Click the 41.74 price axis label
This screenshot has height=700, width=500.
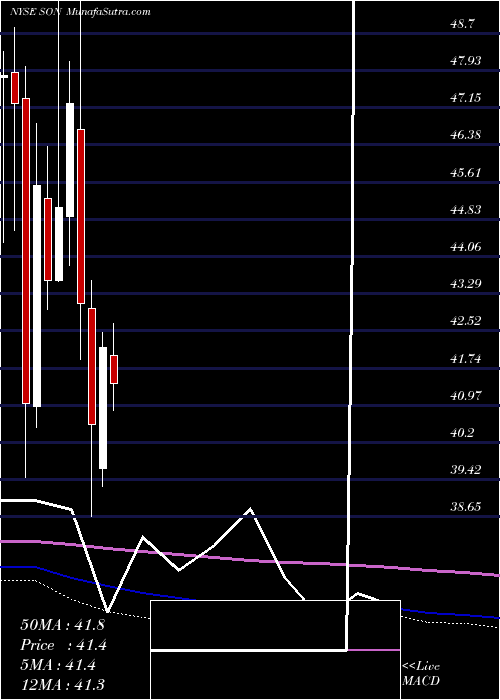466,358
